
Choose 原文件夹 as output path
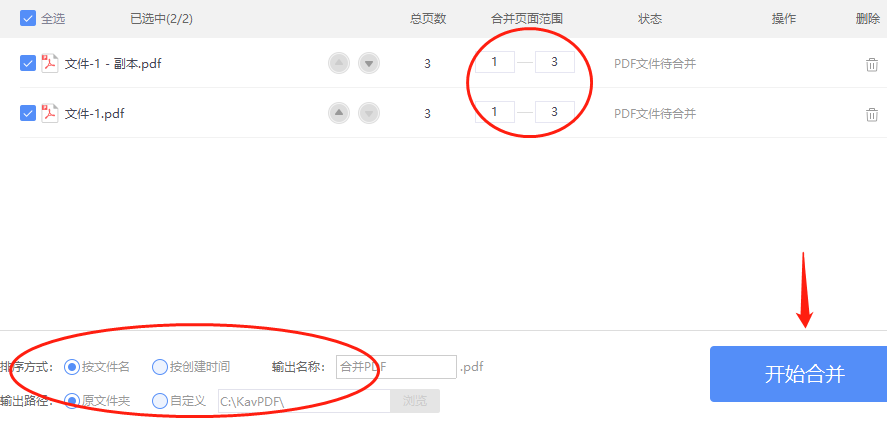72,401
